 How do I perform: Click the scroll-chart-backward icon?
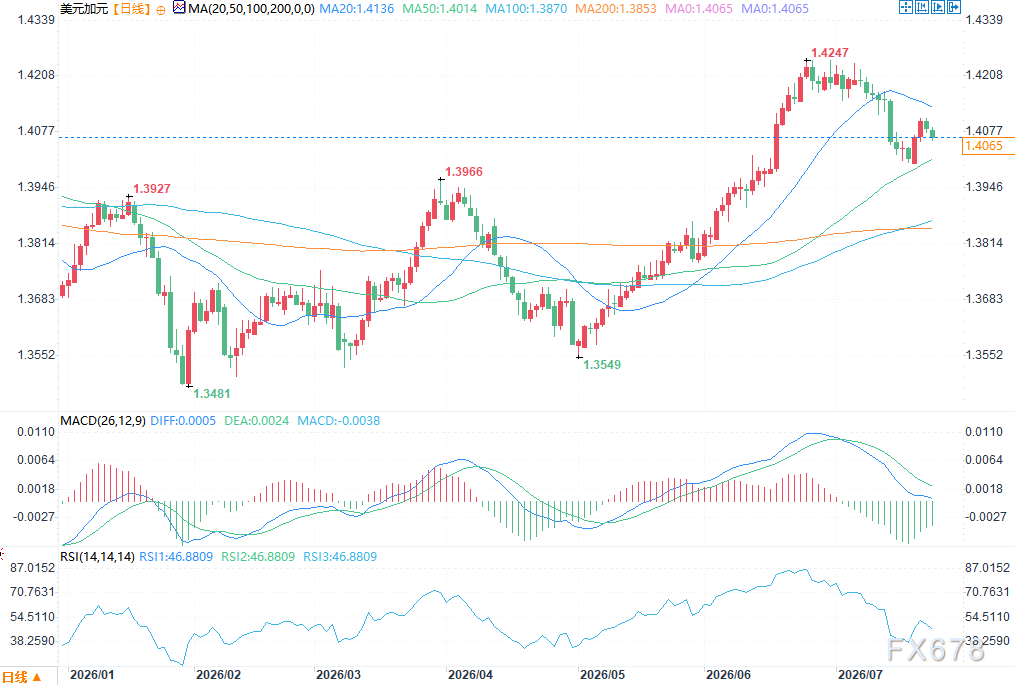tap(922, 8)
